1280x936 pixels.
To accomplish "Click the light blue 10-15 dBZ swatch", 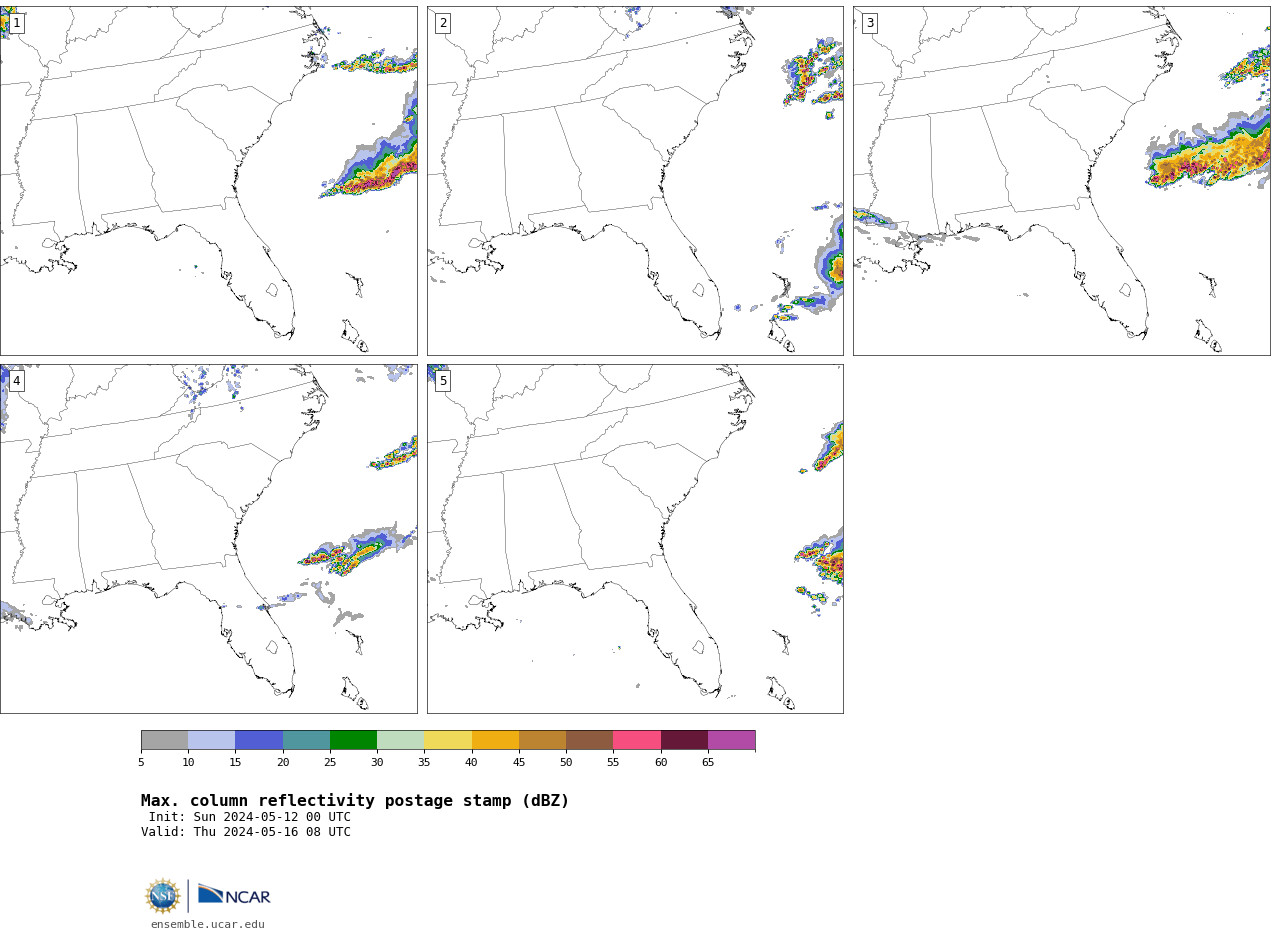I will [x=212, y=740].
